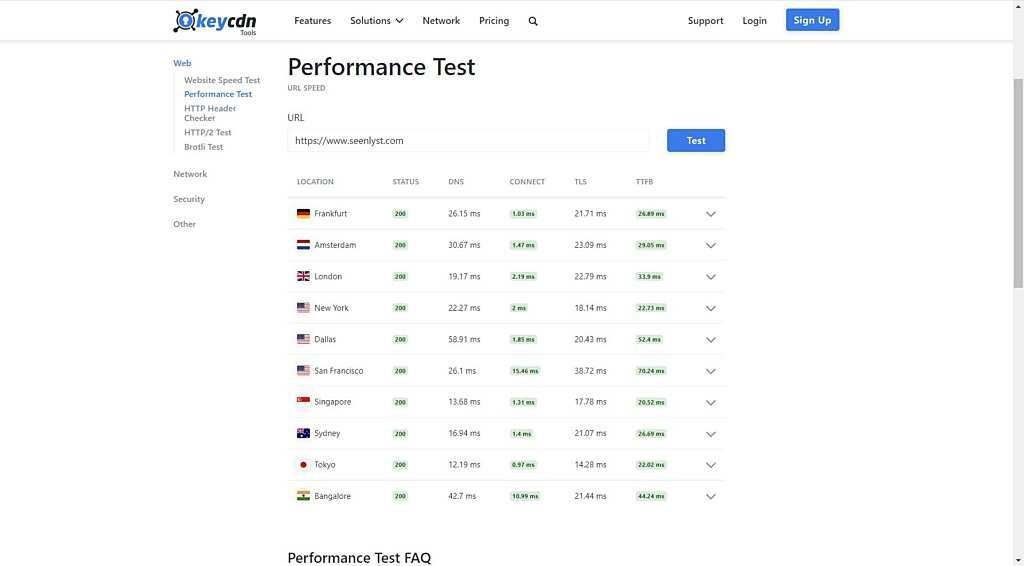Expand the Frankfurt row details
This screenshot has width=1024, height=566.
(711, 214)
